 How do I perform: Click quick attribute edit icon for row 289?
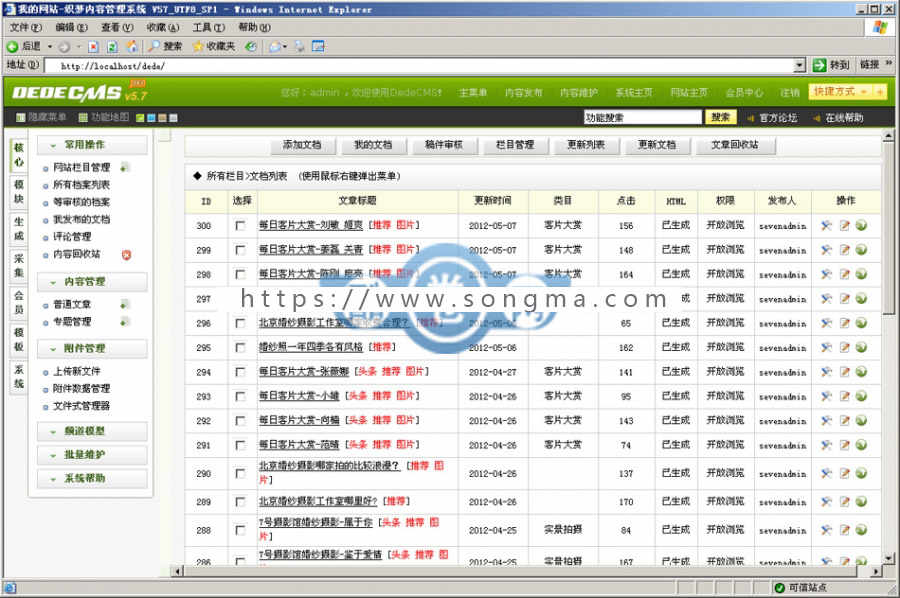click(x=827, y=502)
